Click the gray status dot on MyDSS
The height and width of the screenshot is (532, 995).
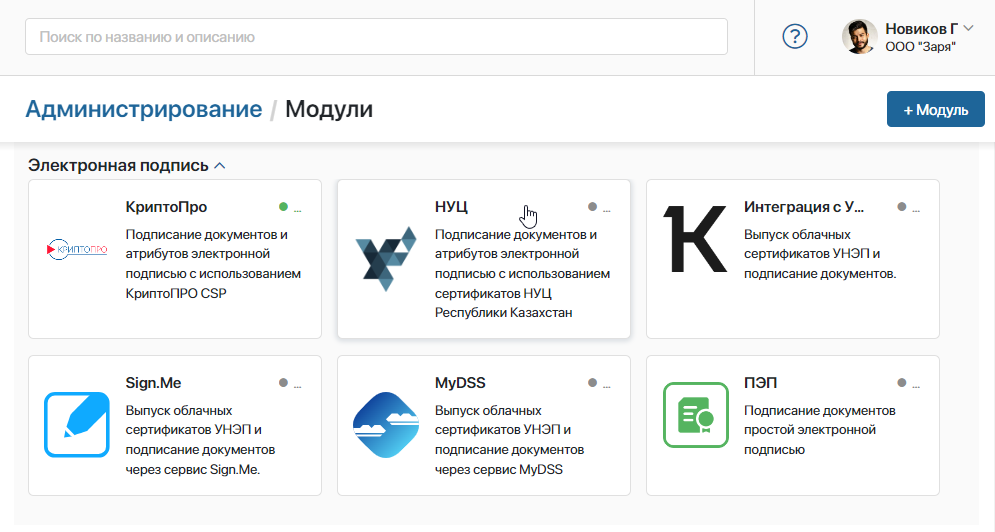[592, 382]
